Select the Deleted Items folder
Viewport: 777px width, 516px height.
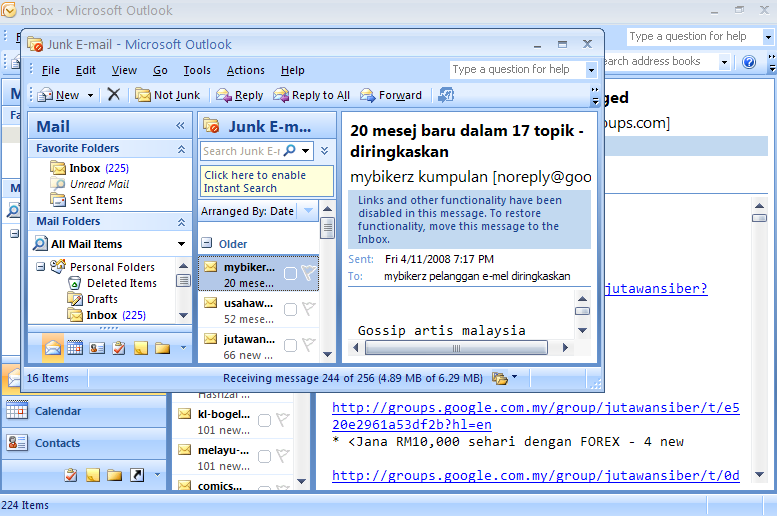click(x=122, y=283)
